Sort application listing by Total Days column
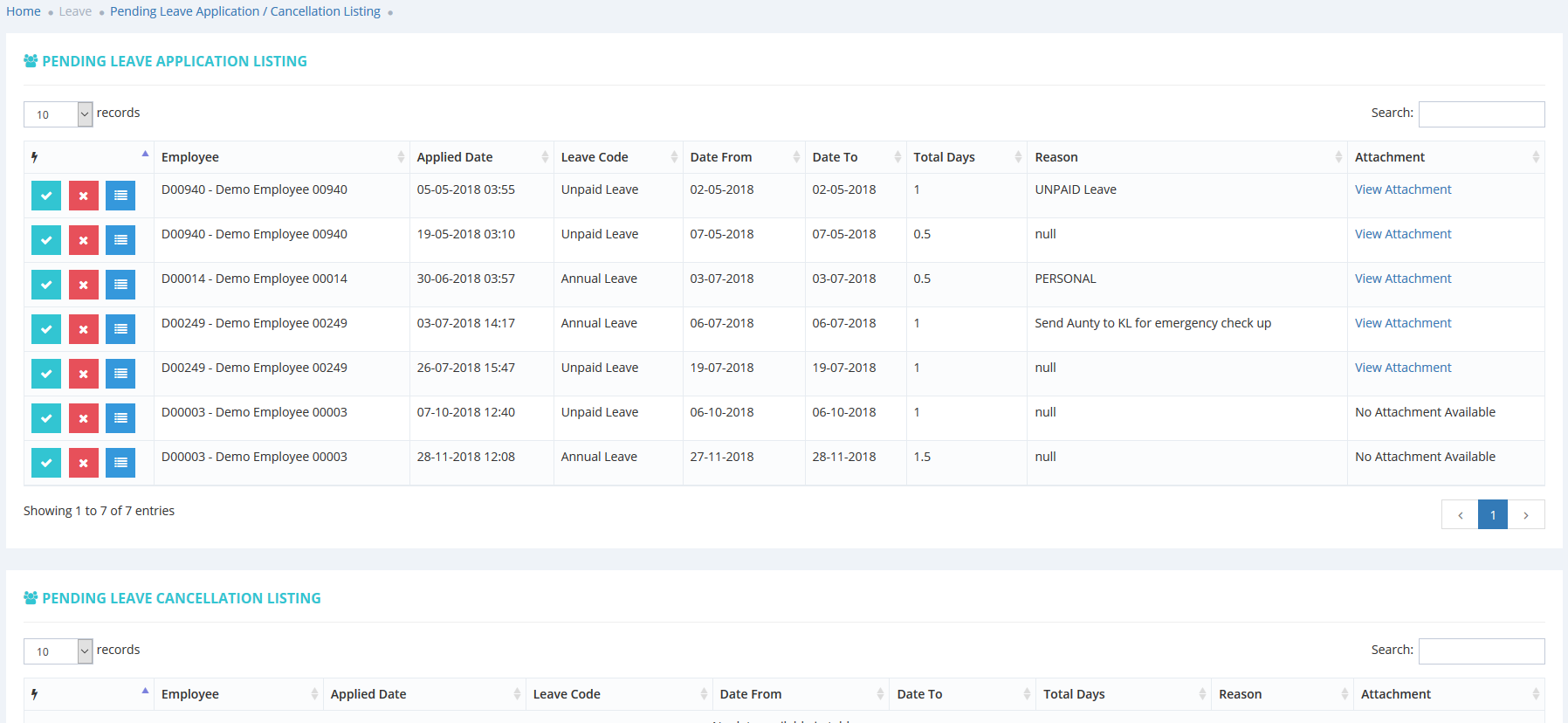1568x723 pixels. click(966, 157)
